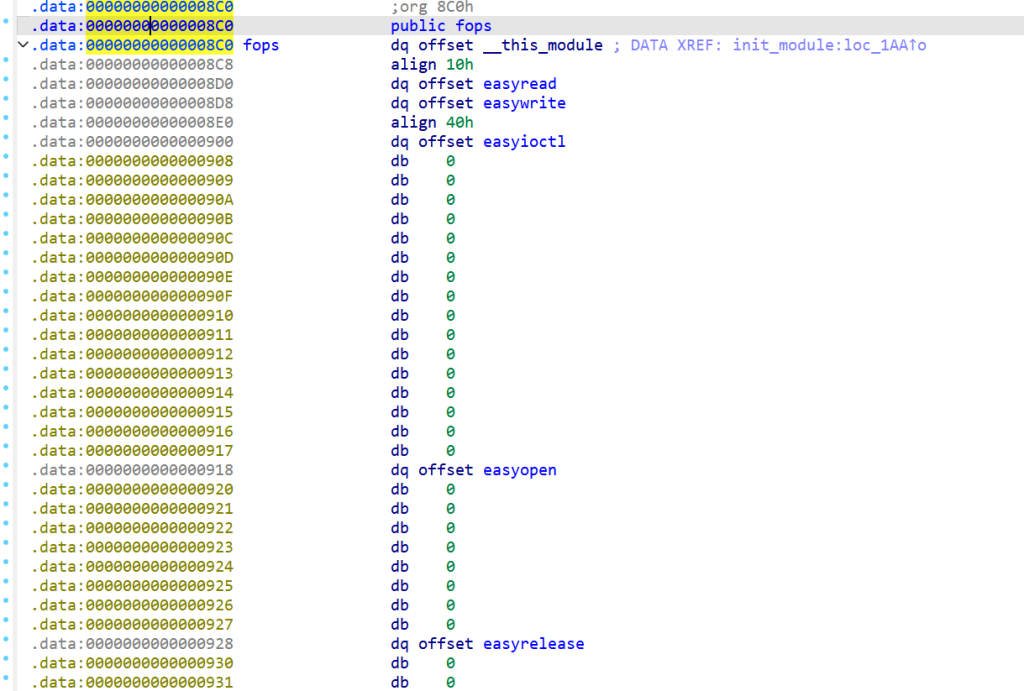1024x691 pixels.
Task: Go to the easyopen function reference
Action: pyautogui.click(x=520, y=470)
